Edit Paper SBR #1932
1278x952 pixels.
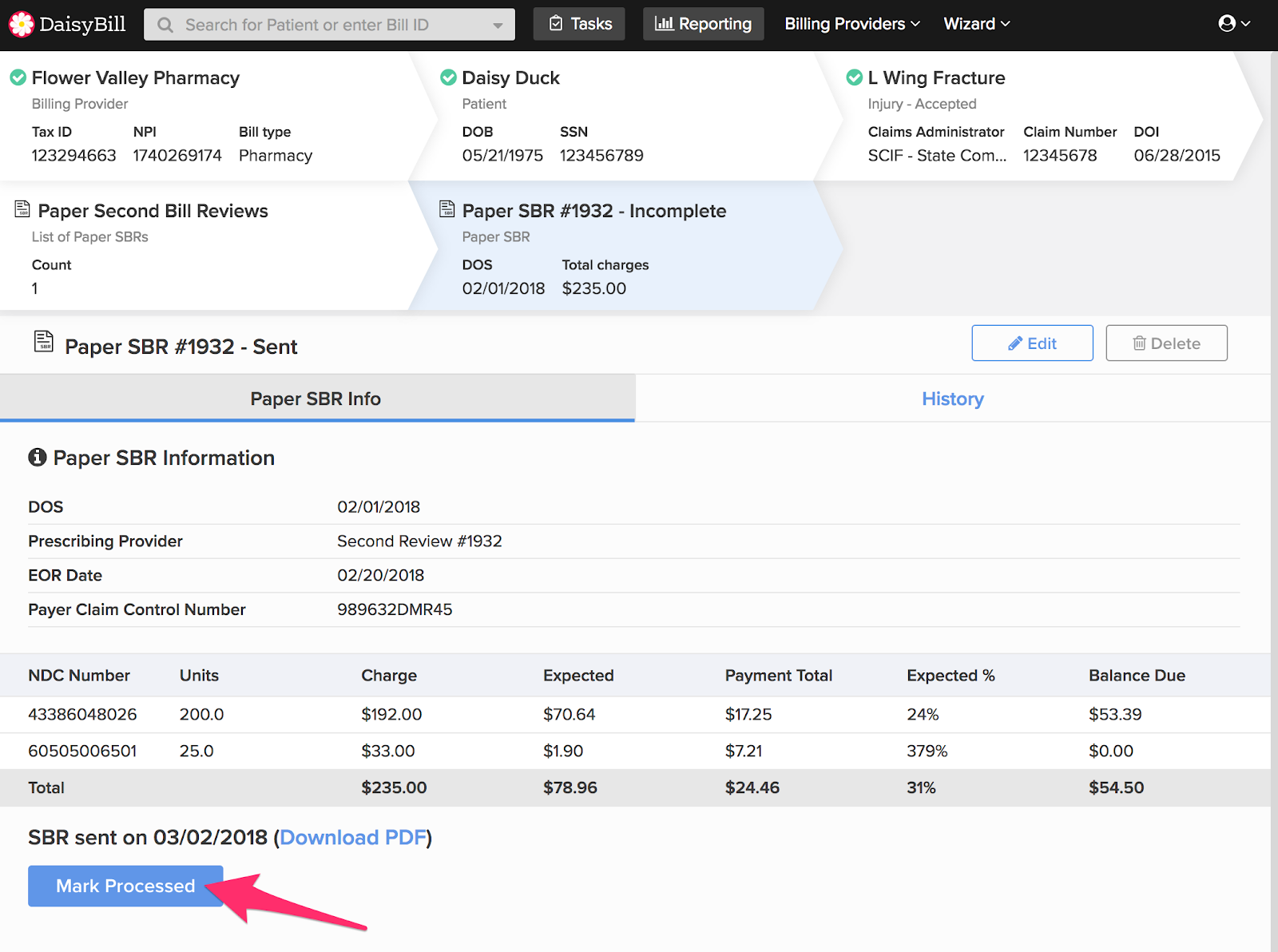(x=1032, y=343)
